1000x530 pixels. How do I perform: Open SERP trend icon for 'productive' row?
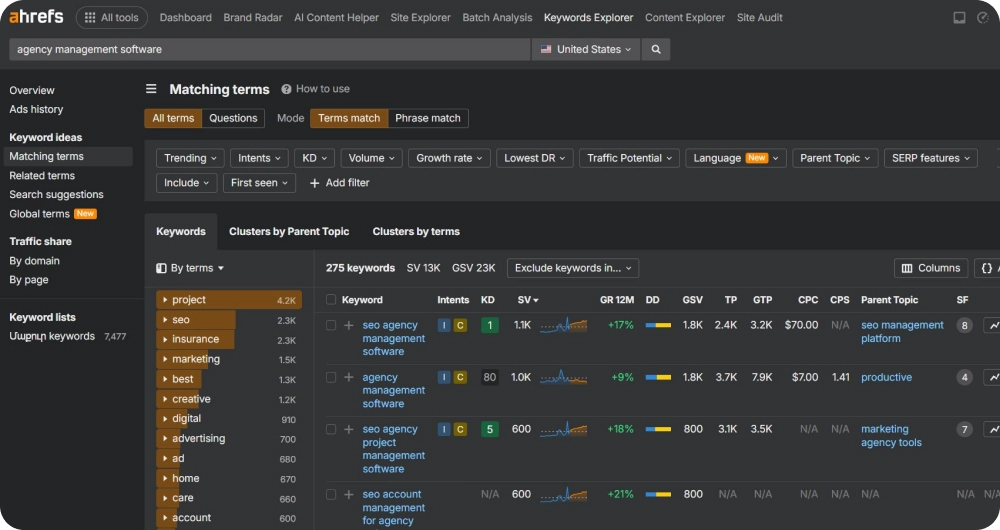(992, 378)
